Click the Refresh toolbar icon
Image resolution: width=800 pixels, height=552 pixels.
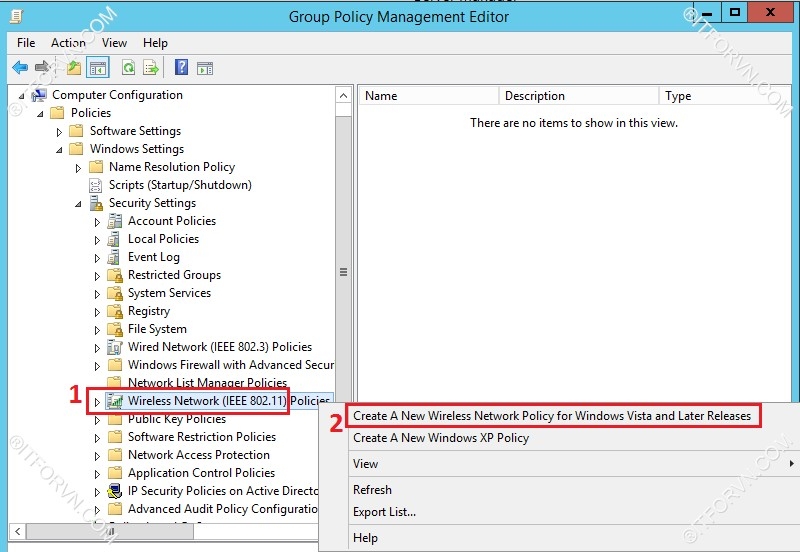coord(128,68)
